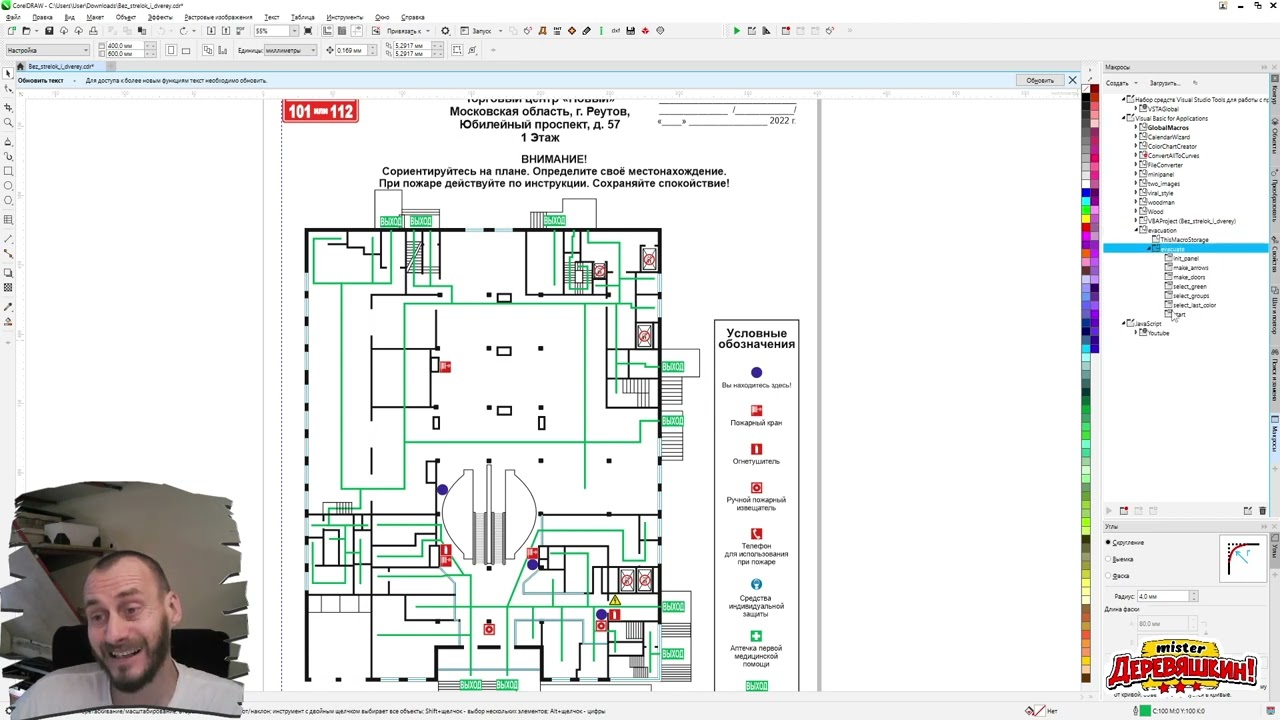The height and width of the screenshot is (720, 1280).
Task: Click the record macro icon in Macros panel
Action: [1124, 511]
